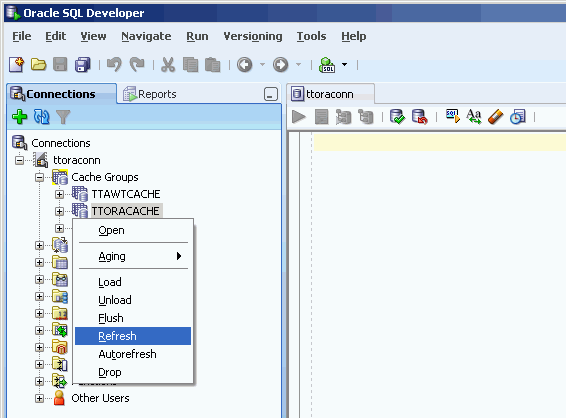Open the Versioning menu
The image size is (566, 418).
coord(253,36)
